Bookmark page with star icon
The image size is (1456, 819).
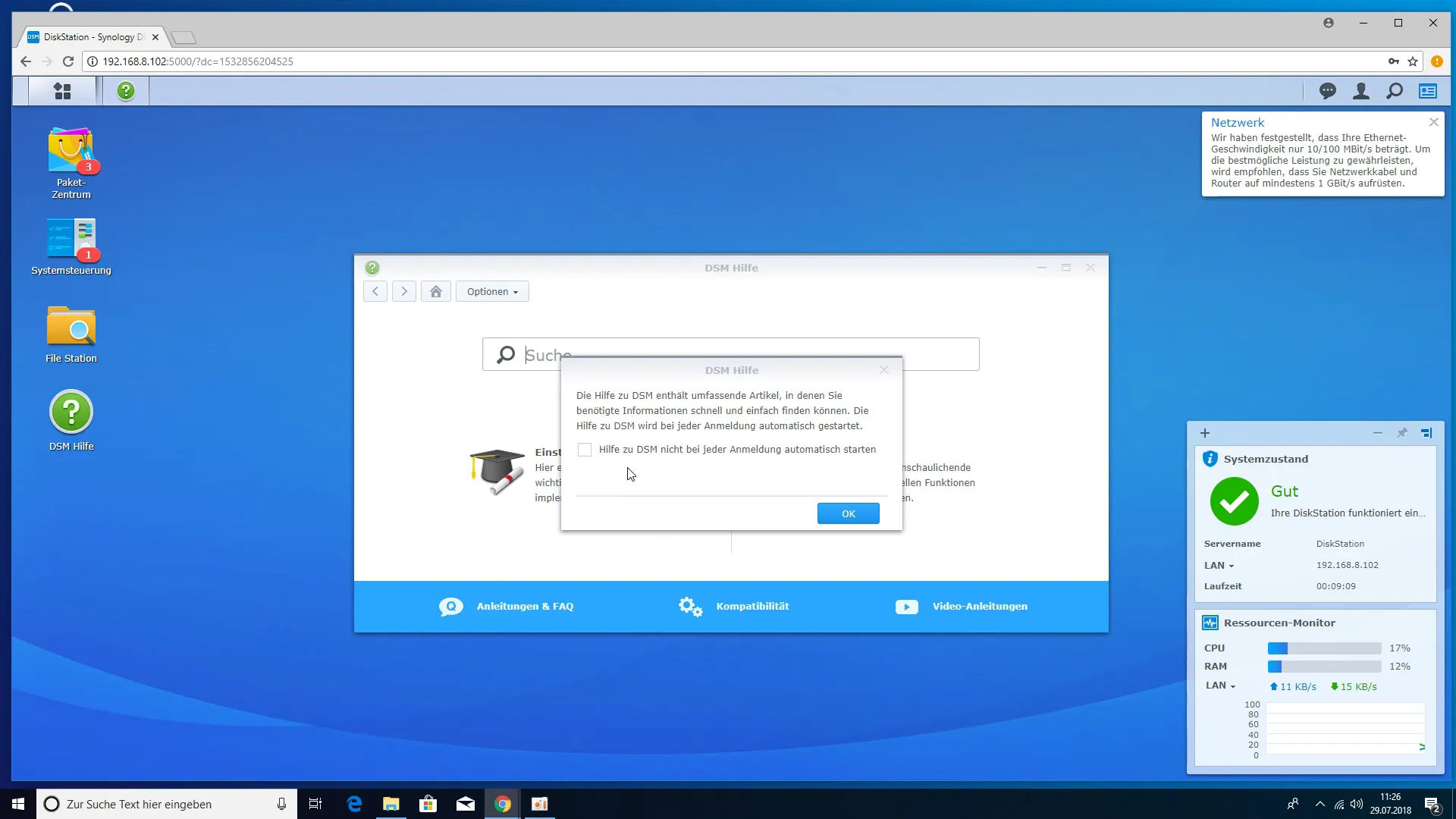tap(1413, 61)
